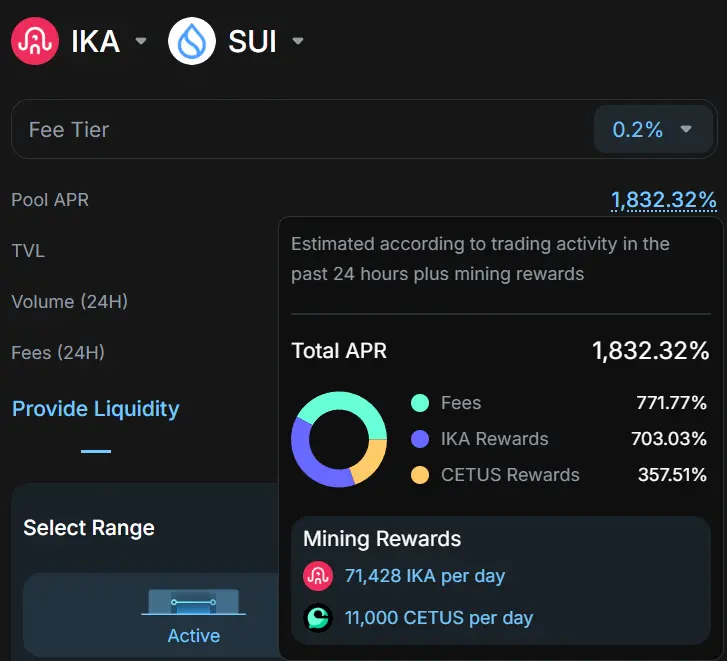The image size is (727, 661).
Task: Open the 0.2% fee tier dropdown
Action: tap(653, 129)
